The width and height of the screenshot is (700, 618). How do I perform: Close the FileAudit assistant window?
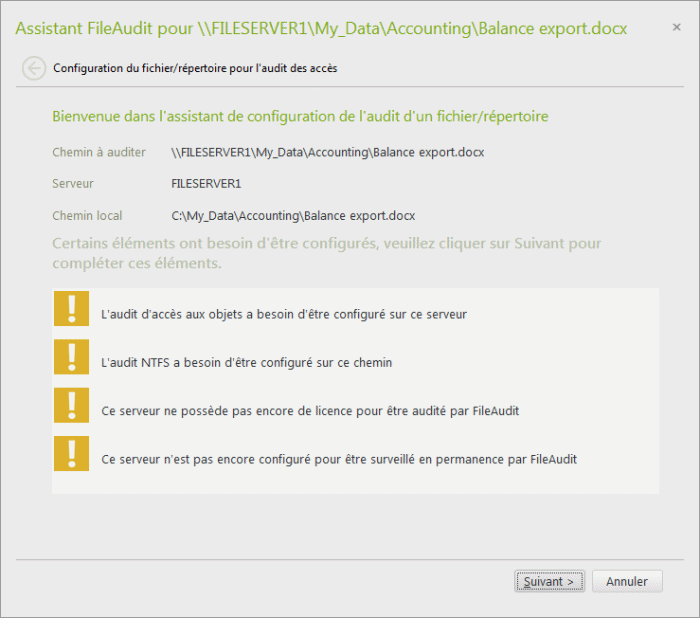677,28
